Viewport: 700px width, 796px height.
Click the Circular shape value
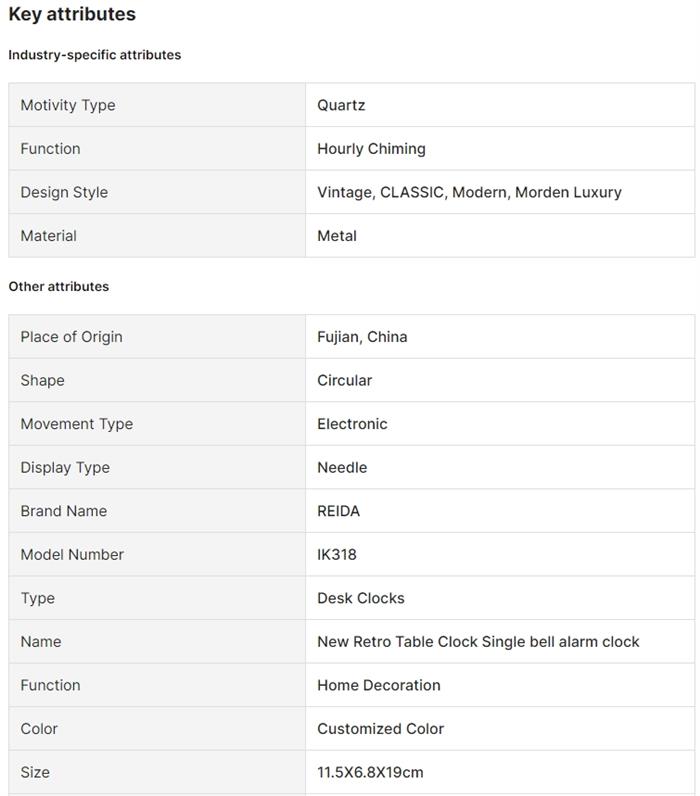[x=344, y=381]
